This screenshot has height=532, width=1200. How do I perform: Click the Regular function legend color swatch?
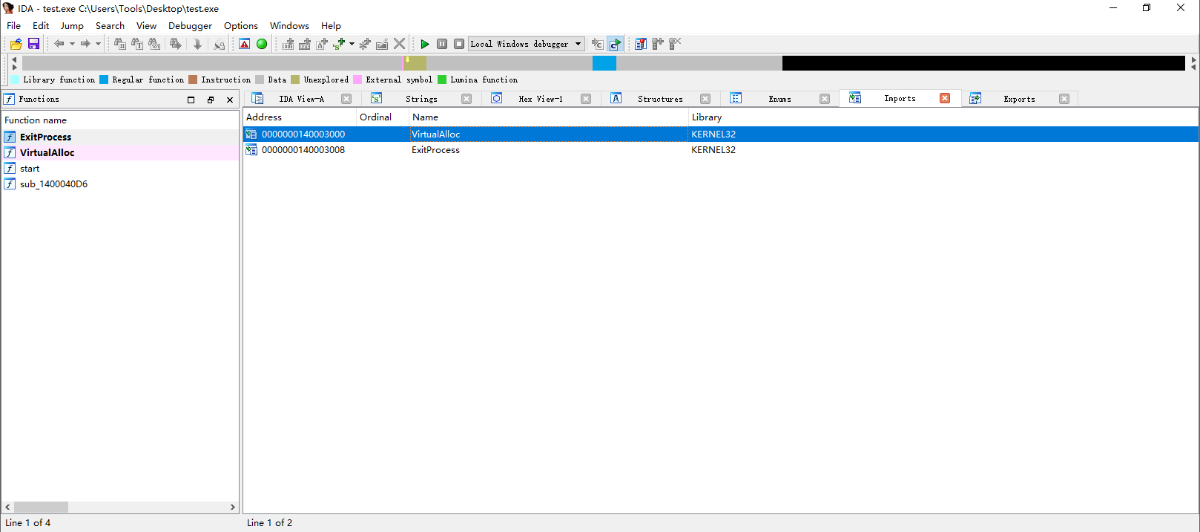pyautogui.click(x=103, y=80)
